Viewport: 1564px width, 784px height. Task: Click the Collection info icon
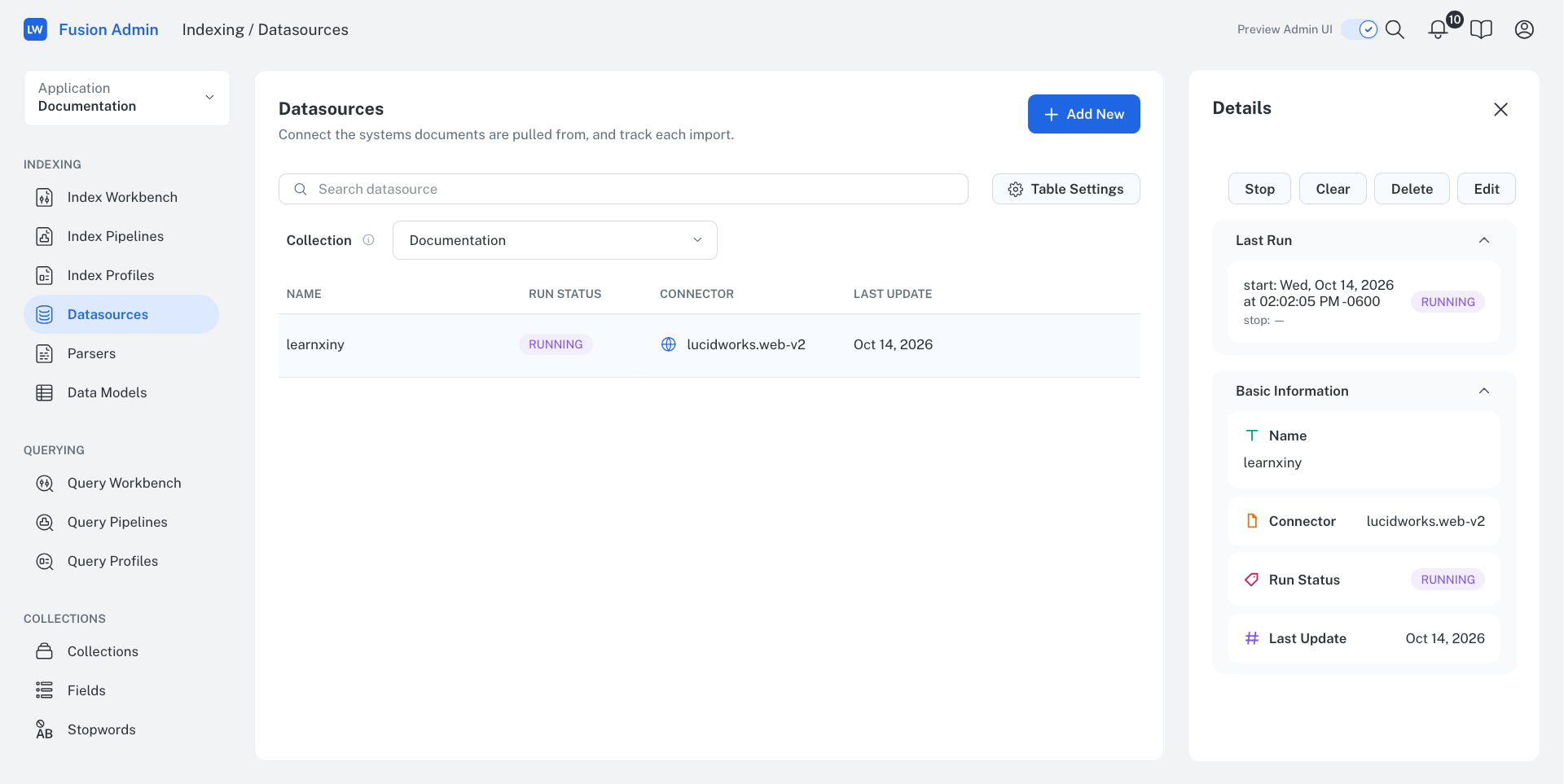368,240
